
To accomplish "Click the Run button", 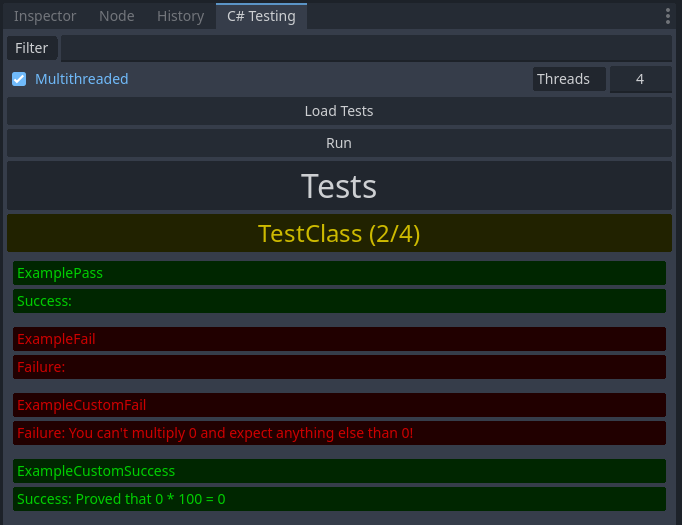I will point(339,143).
